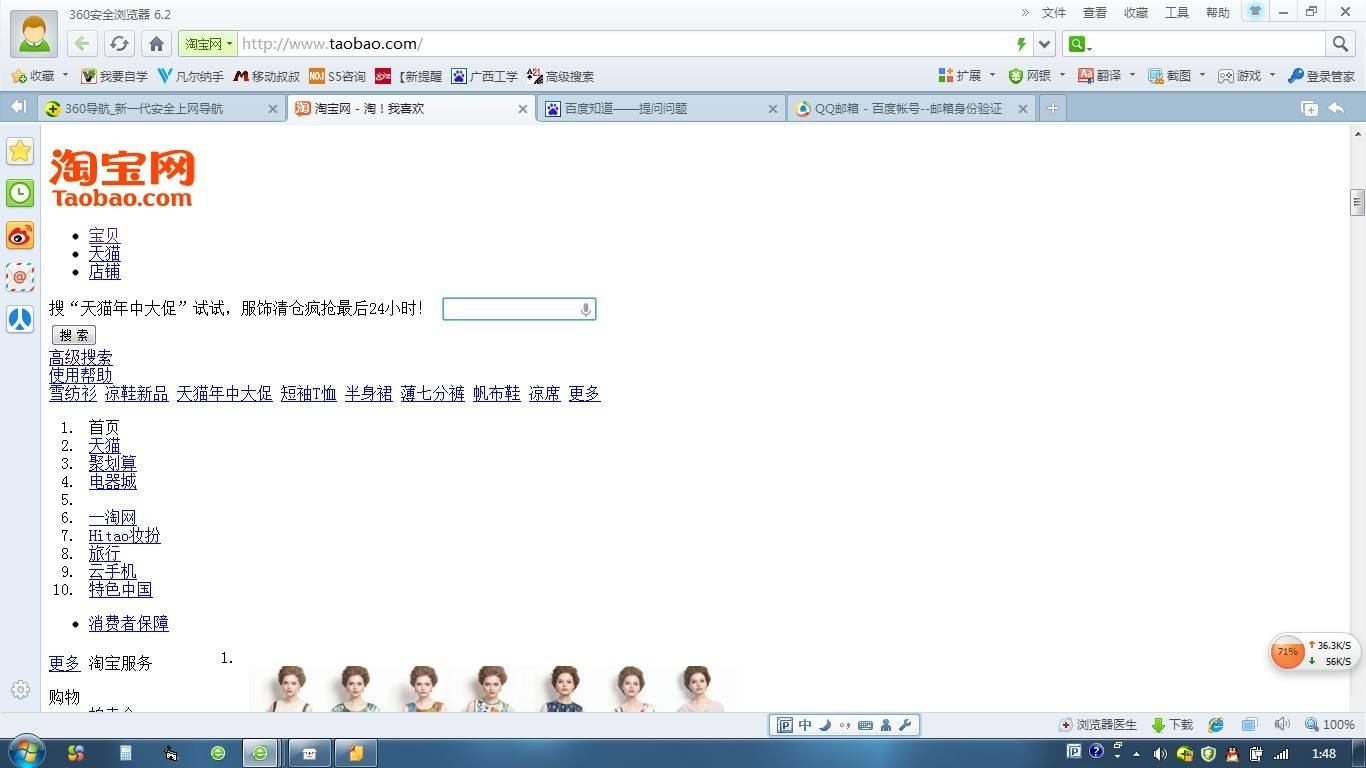The width and height of the screenshot is (1366, 768).
Task: Click the 100% zoom control
Action: [1330, 725]
